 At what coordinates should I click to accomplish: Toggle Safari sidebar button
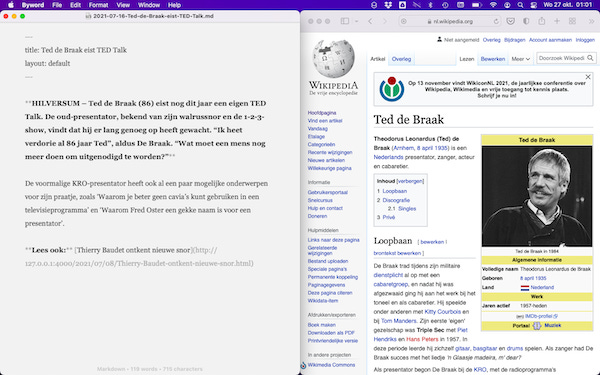point(345,21)
